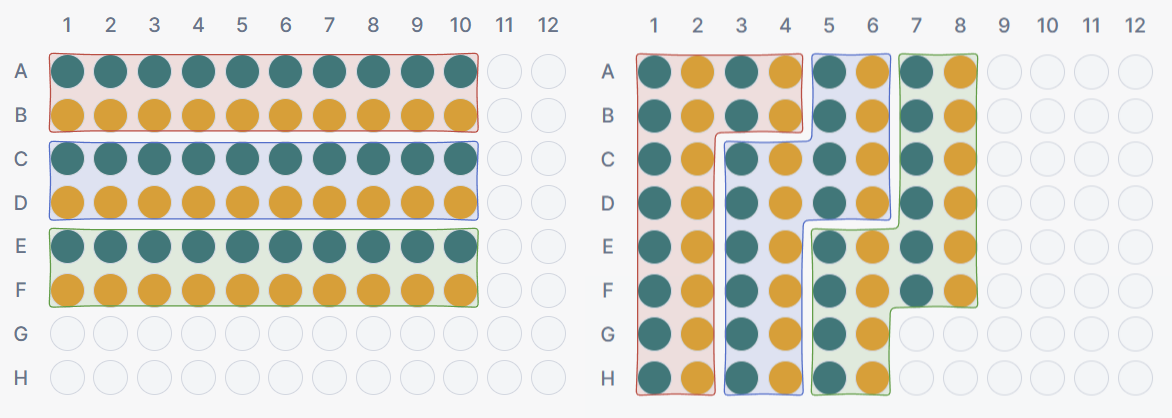Select row C label on the left plate

click(x=20, y=159)
